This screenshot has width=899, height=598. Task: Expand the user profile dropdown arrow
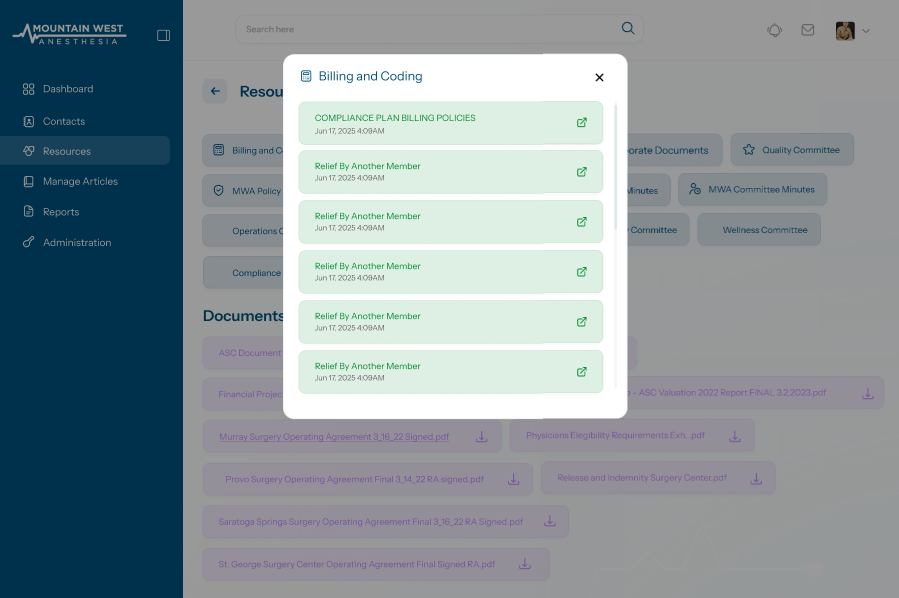[866, 31]
